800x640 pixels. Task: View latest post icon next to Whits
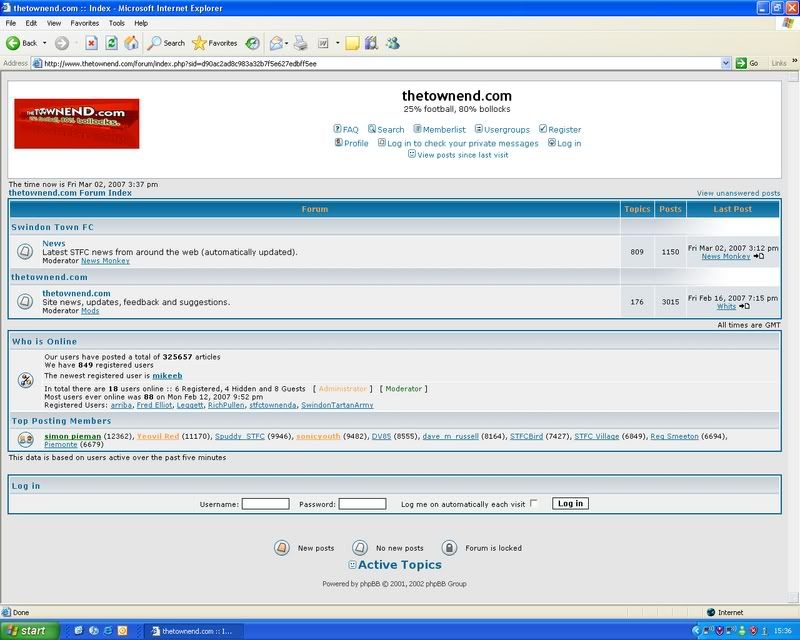tap(744, 306)
